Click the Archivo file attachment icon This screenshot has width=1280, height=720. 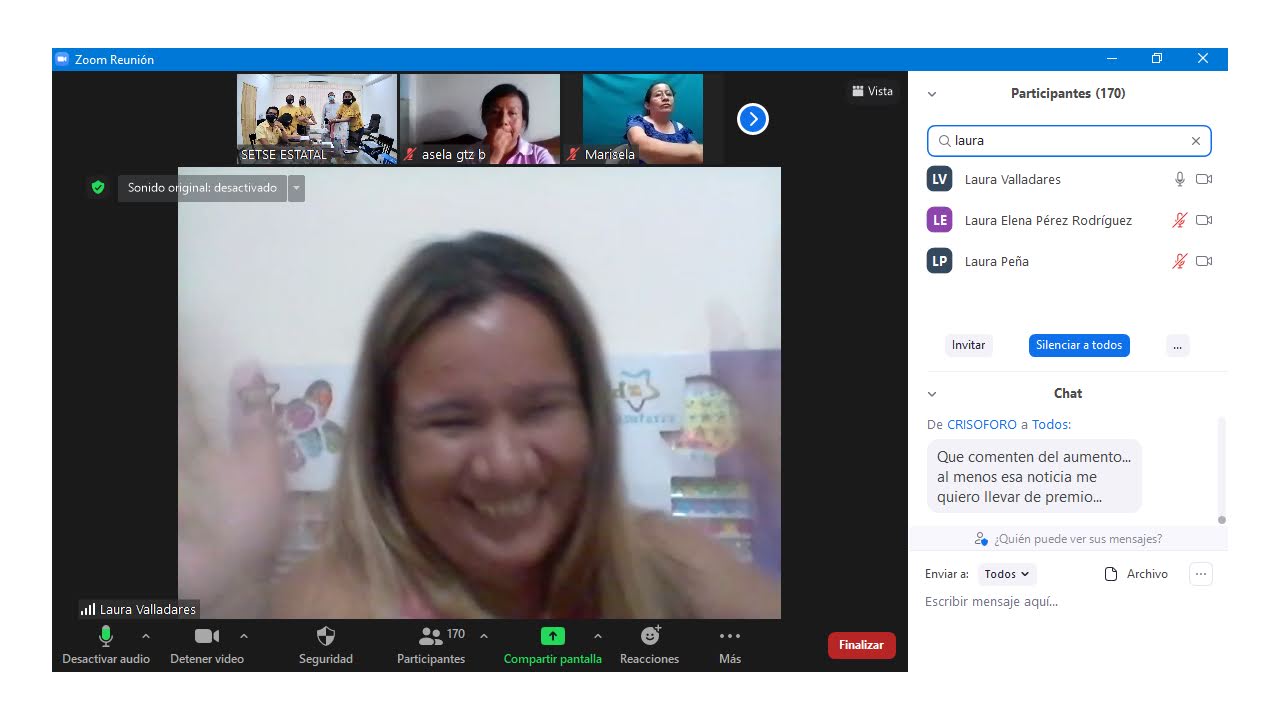[1110, 574]
